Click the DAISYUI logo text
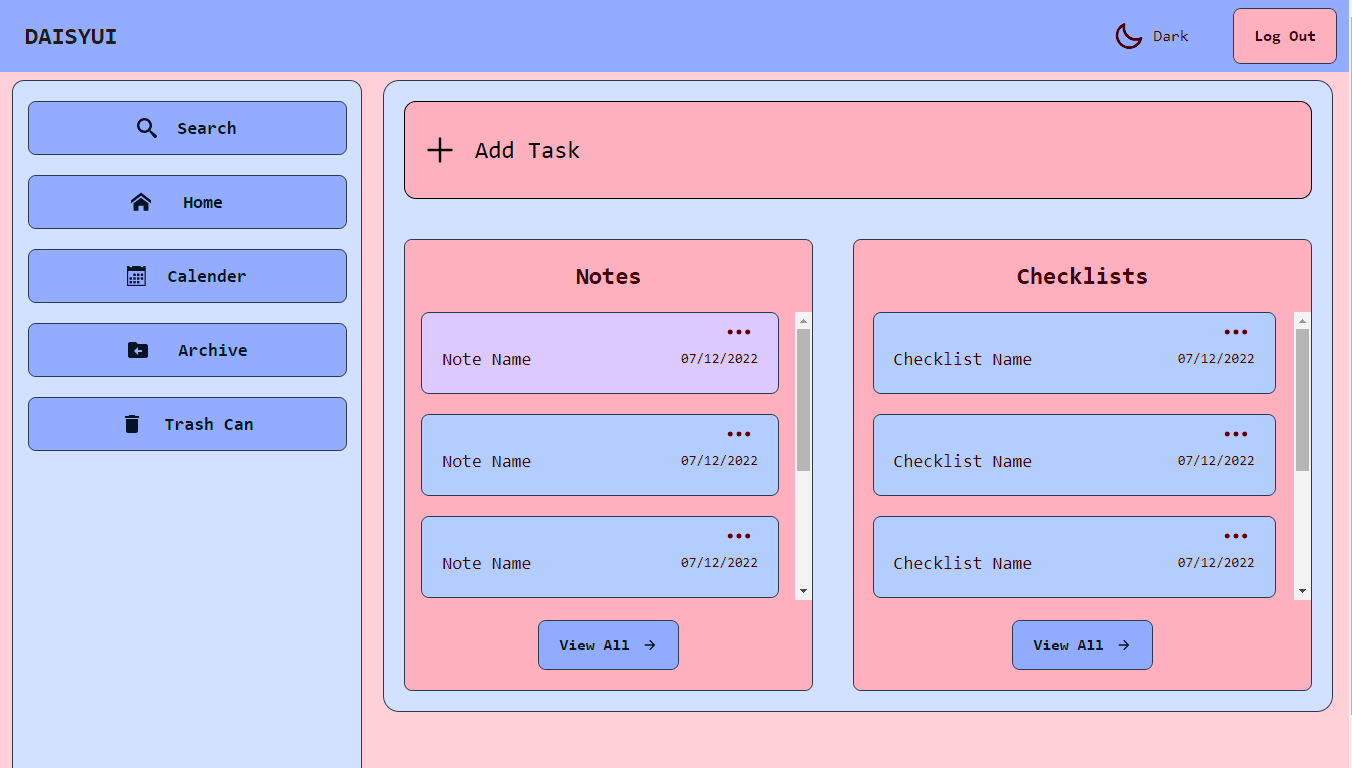The image size is (1352, 768). point(71,37)
